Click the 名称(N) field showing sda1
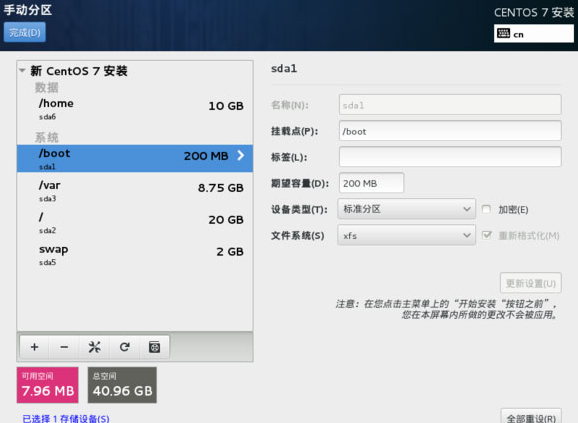Screen dimensions: 578x423 click(450, 105)
